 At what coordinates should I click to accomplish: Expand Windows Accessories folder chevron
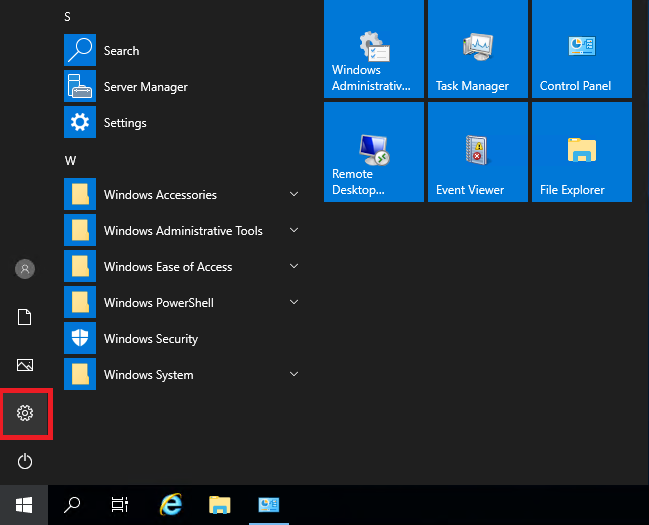pyautogui.click(x=293, y=194)
